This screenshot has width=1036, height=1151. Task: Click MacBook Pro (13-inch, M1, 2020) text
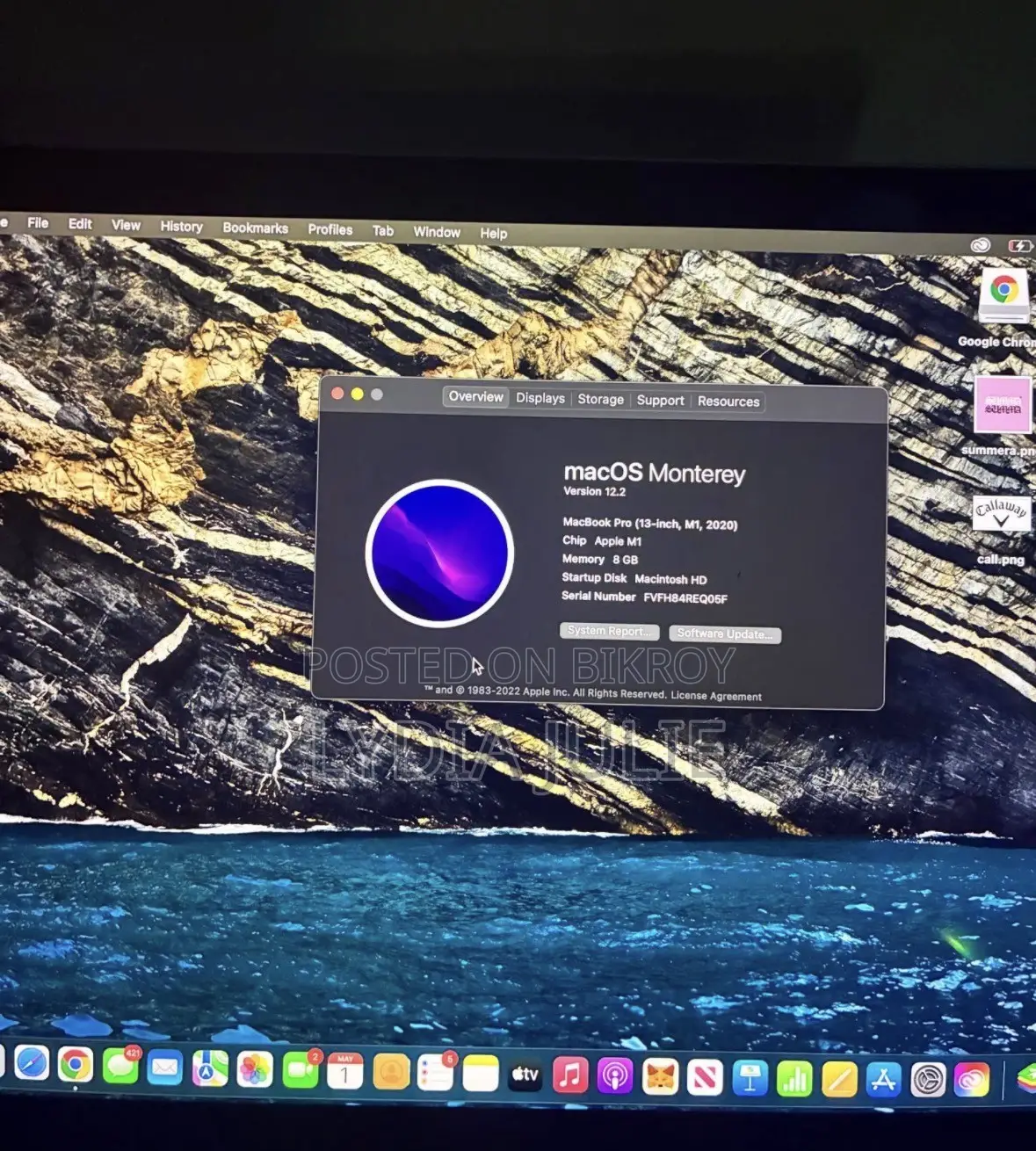[x=650, y=524]
